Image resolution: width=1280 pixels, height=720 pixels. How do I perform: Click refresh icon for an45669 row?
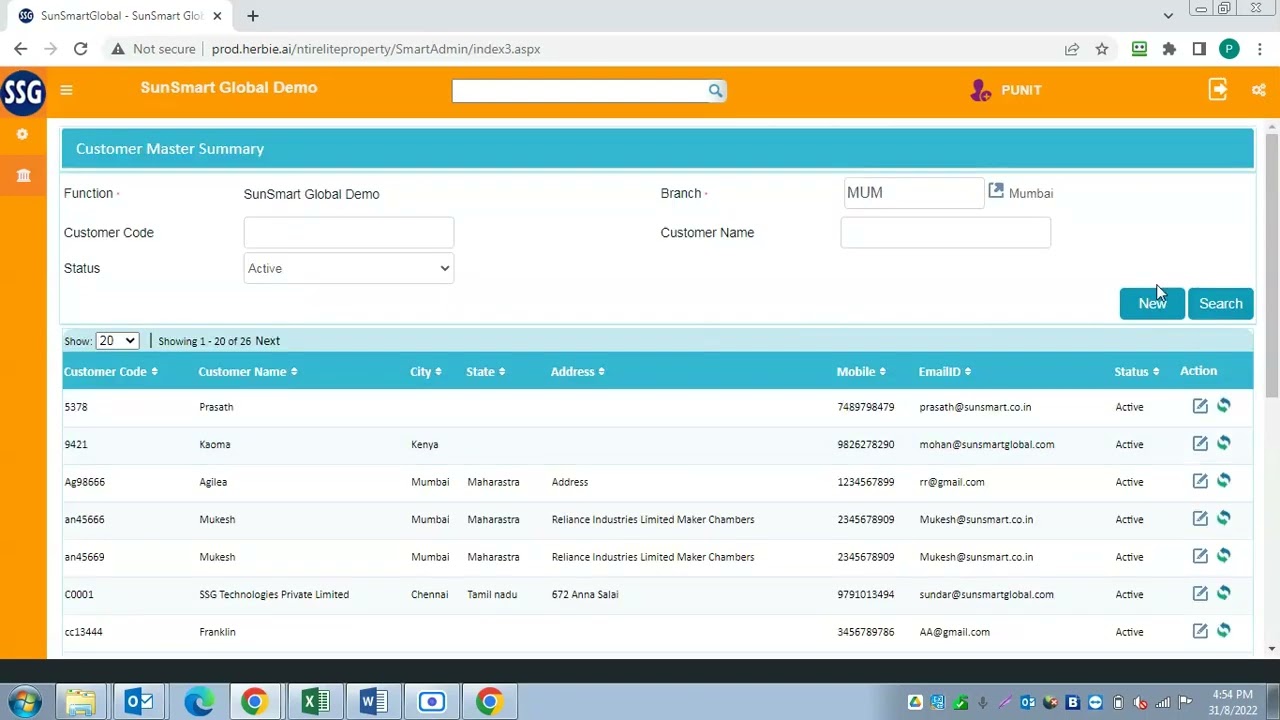tap(1224, 555)
